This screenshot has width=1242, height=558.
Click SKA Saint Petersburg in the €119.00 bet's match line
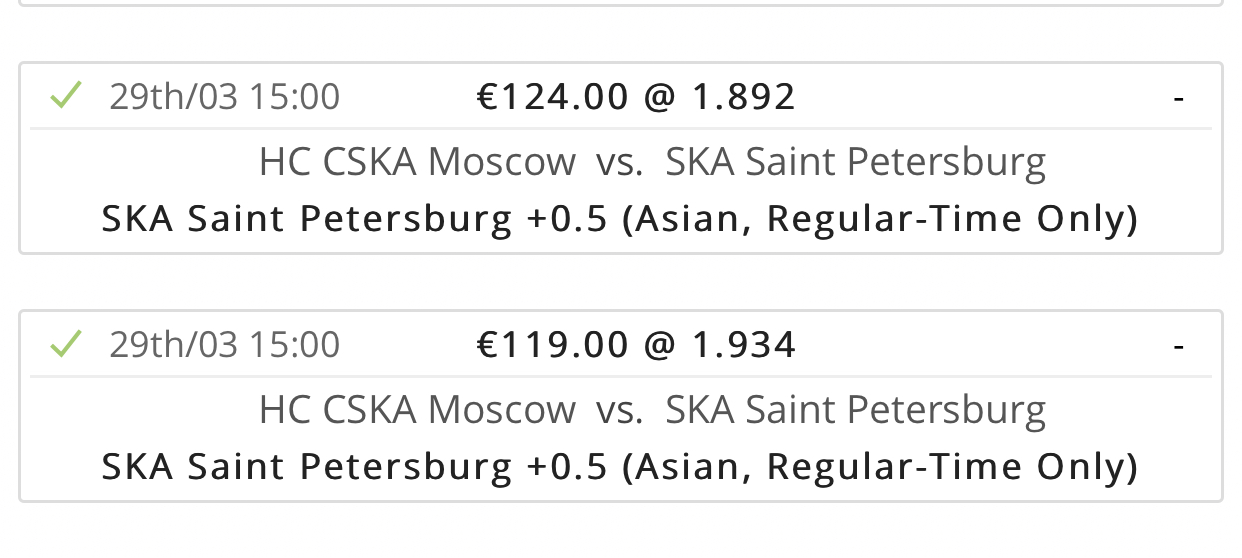pyautogui.click(x=856, y=409)
